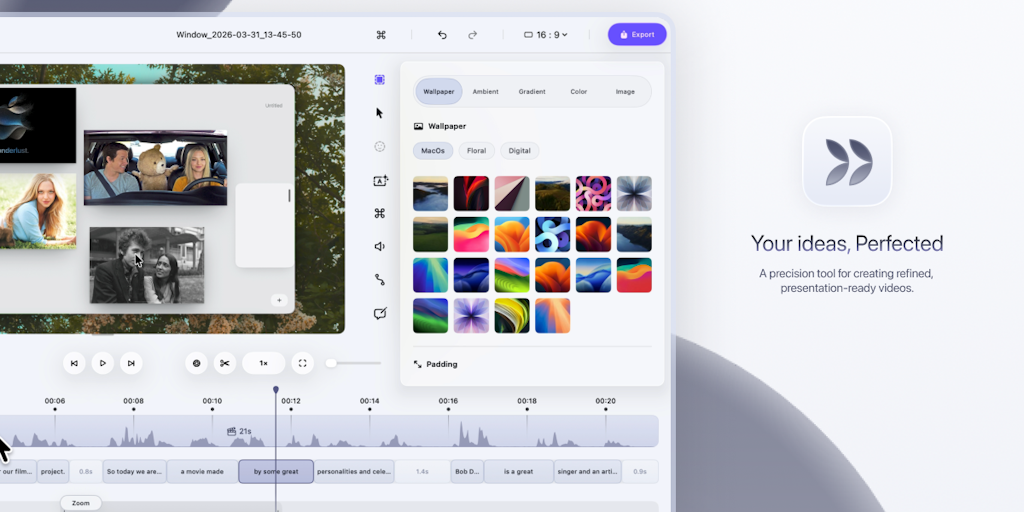Select the MacOs wallpaper category
Screen dimensions: 1024x512
tap(433, 151)
